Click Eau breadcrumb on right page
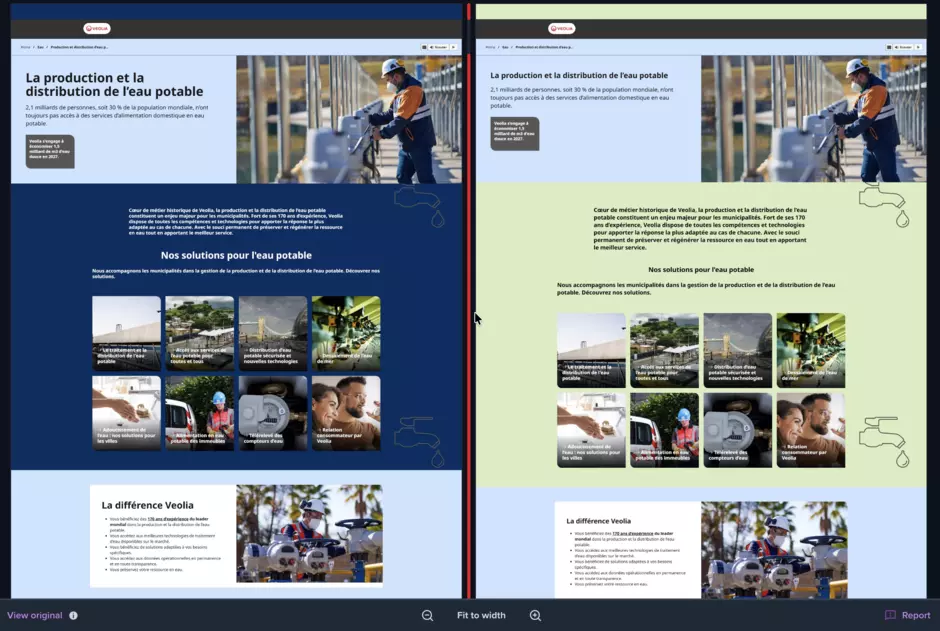Image resolution: width=940 pixels, height=631 pixels. tap(505, 47)
